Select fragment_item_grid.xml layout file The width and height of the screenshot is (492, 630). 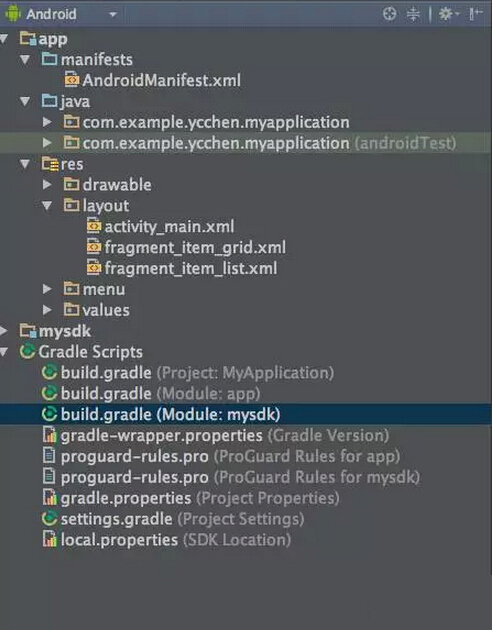click(195, 248)
